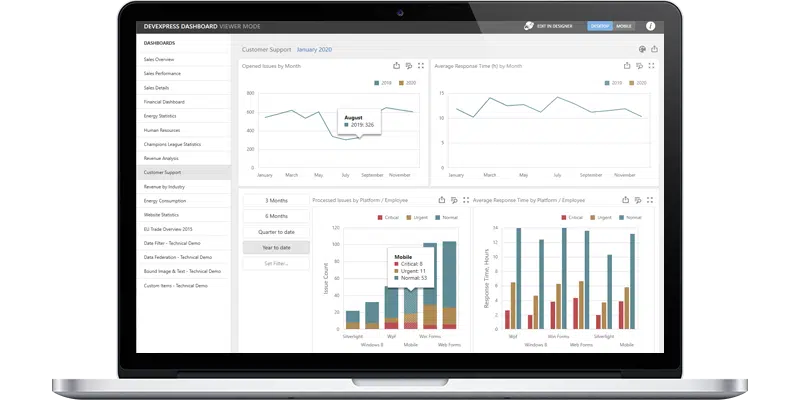
Task: Click the dashboard-level export icon
Action: (x=654, y=49)
